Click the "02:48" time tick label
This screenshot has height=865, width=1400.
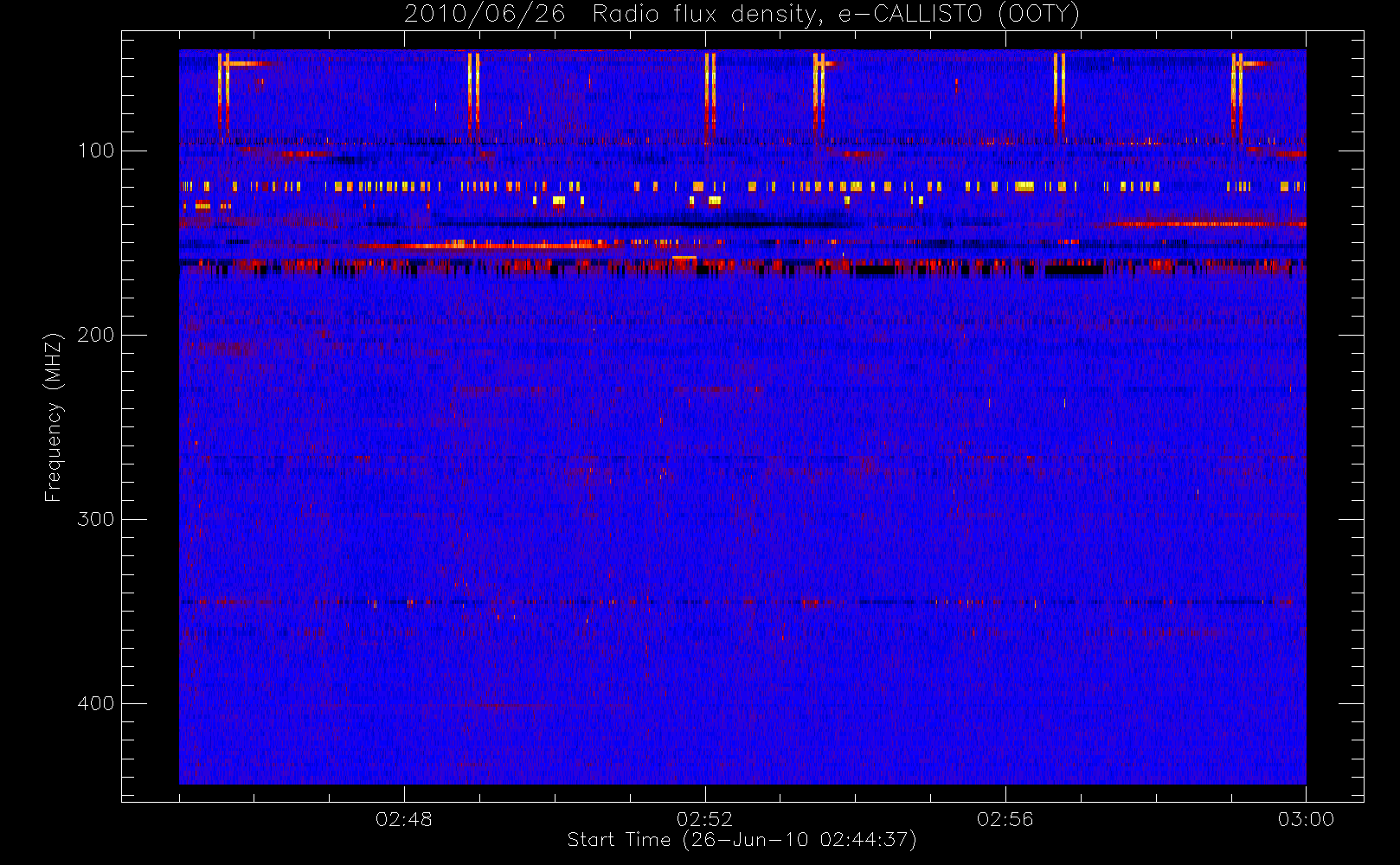pyautogui.click(x=404, y=819)
